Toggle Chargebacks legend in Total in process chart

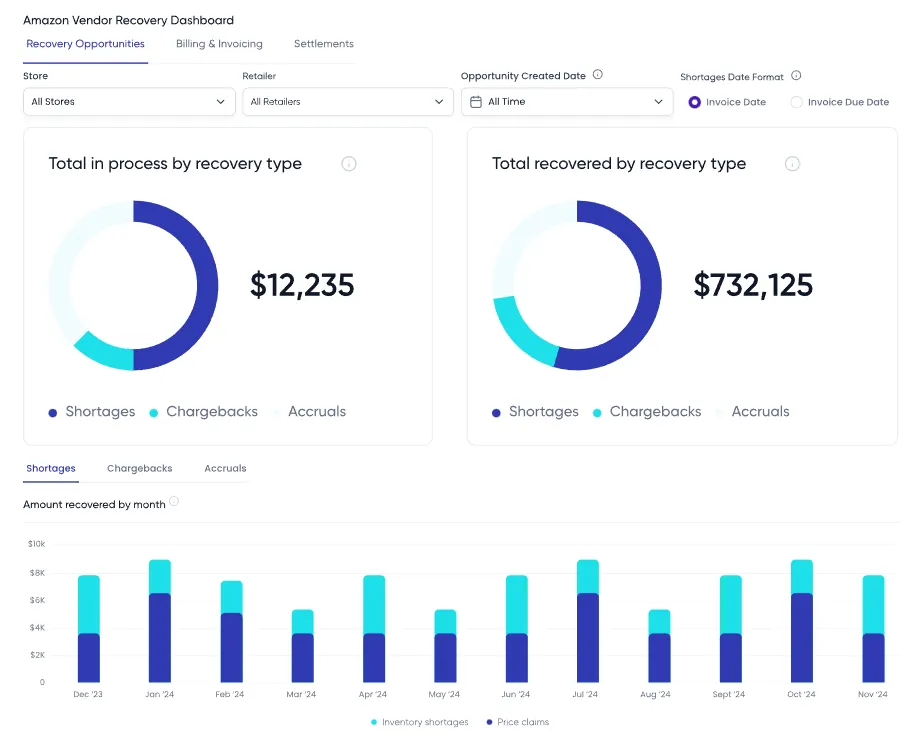coord(203,412)
